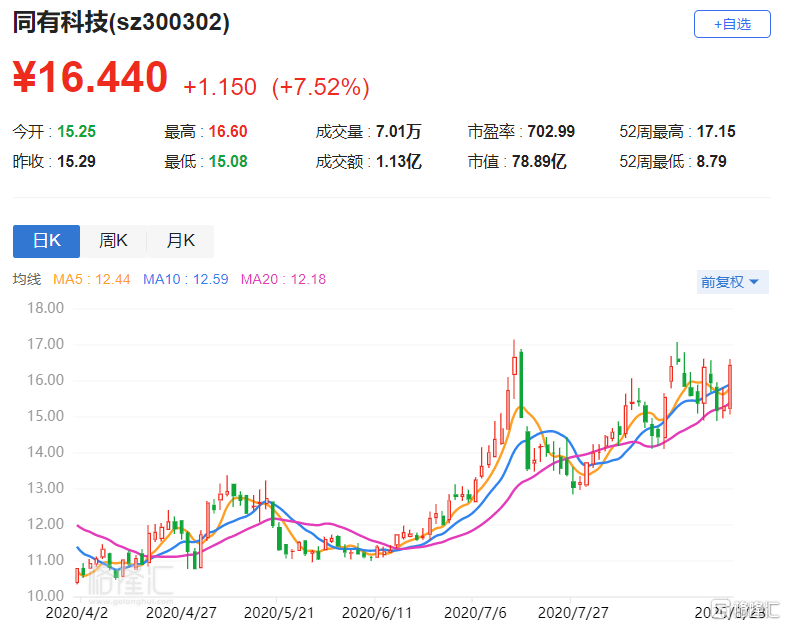
Task: Click the 2020/7/6 date axis label
Action: (x=475, y=613)
